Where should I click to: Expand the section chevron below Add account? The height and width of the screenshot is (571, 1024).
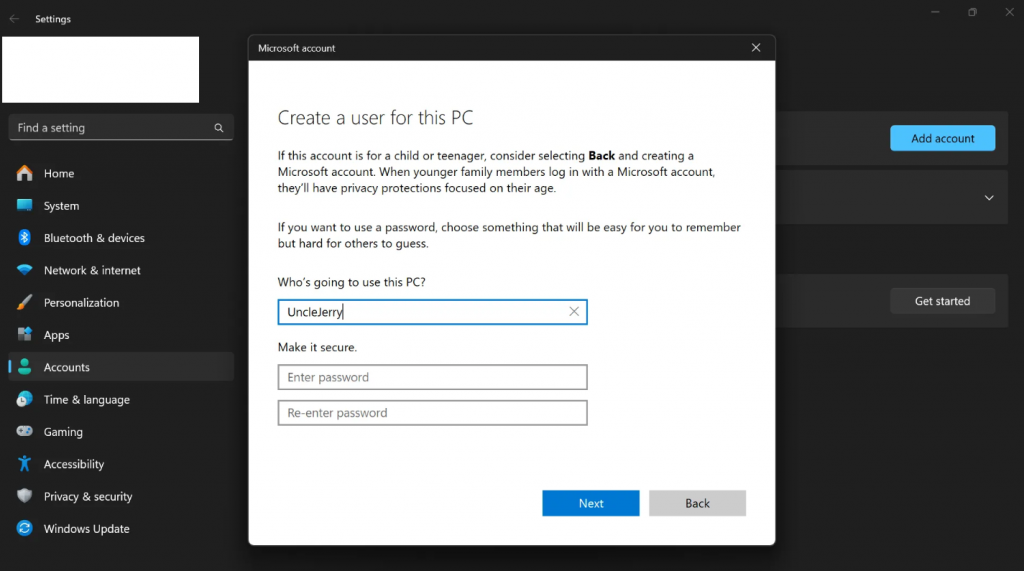pyautogui.click(x=989, y=197)
